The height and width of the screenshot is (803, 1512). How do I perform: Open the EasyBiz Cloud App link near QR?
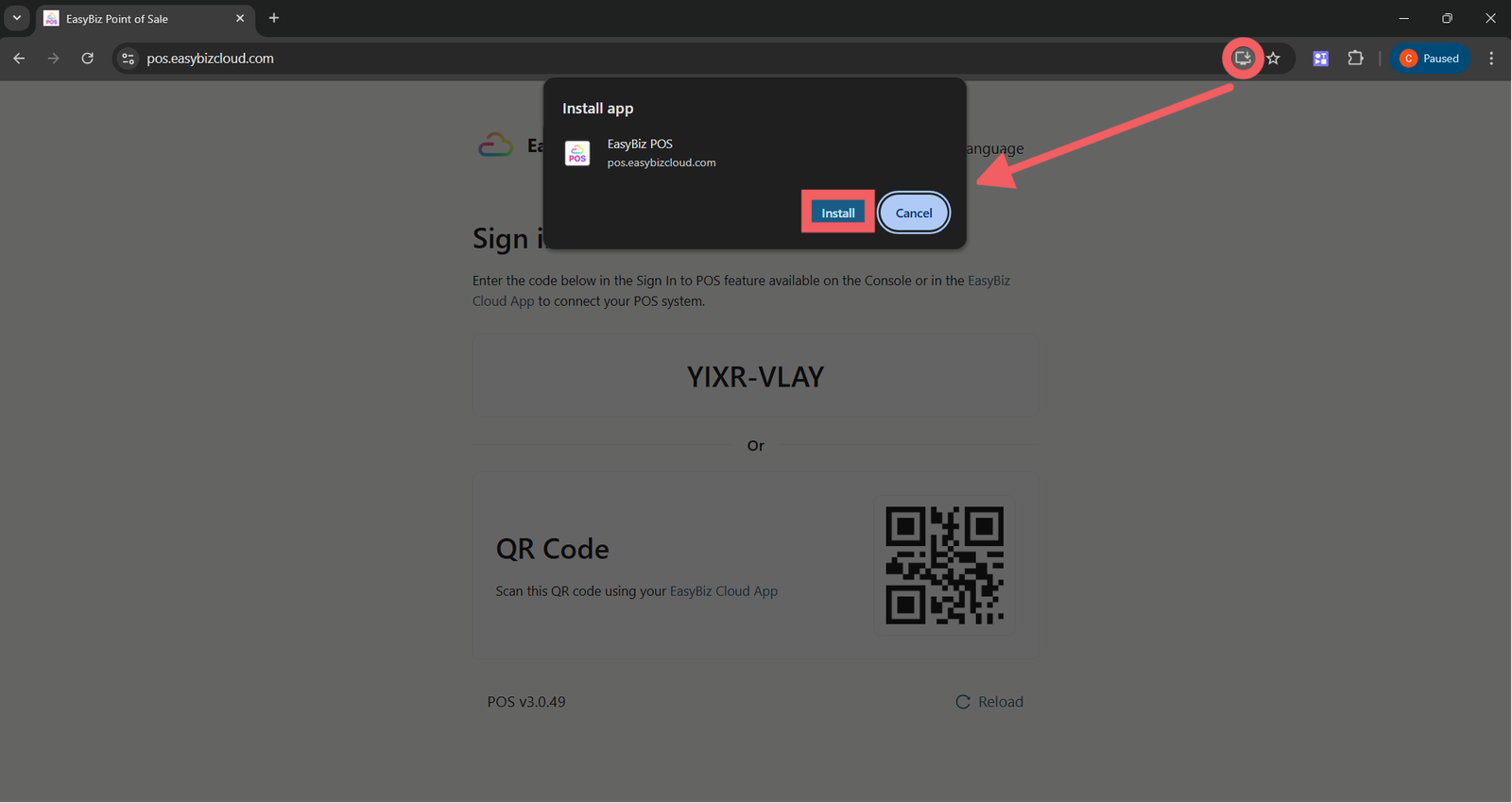pos(724,591)
